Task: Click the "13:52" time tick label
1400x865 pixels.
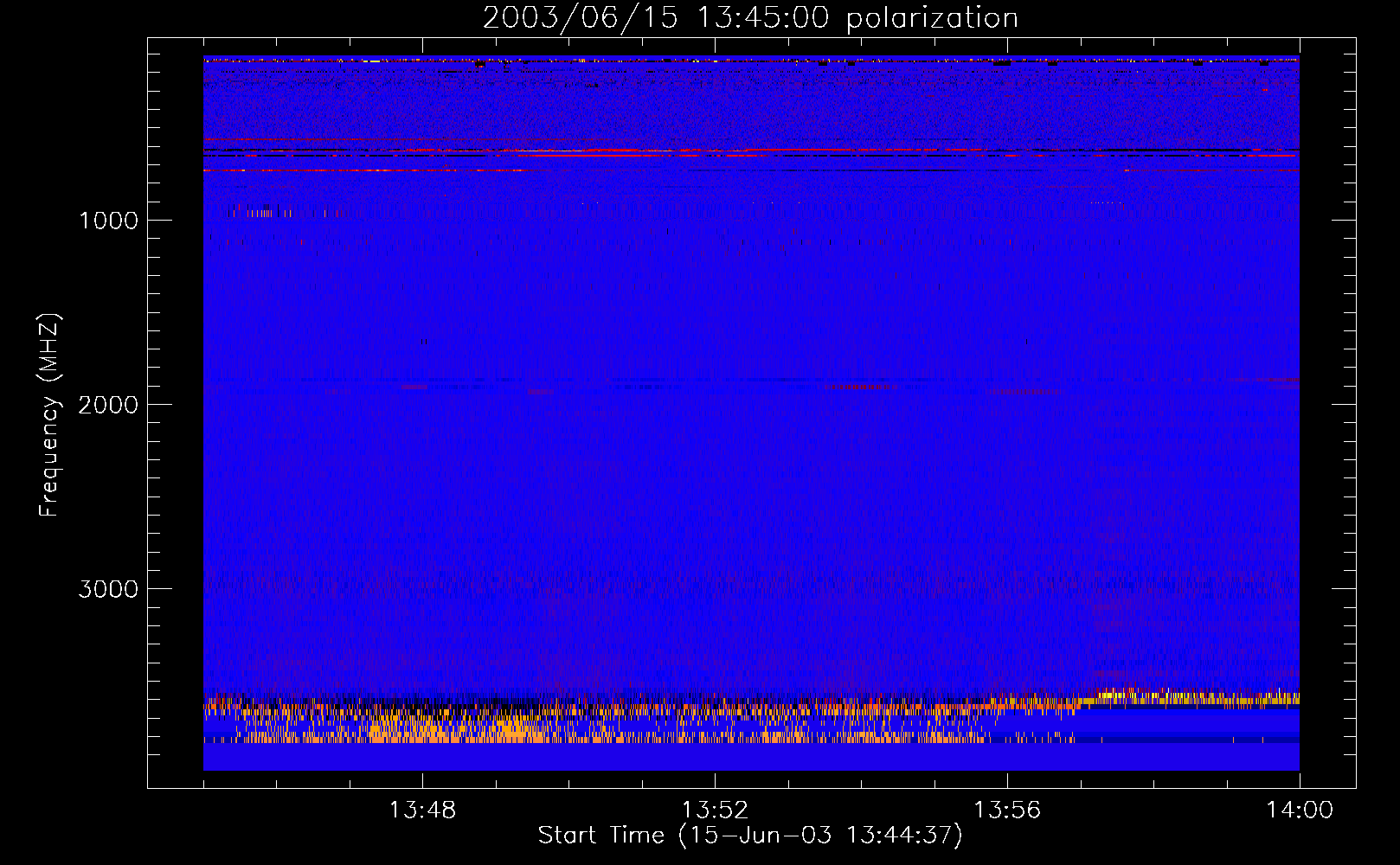Action: pos(715,811)
